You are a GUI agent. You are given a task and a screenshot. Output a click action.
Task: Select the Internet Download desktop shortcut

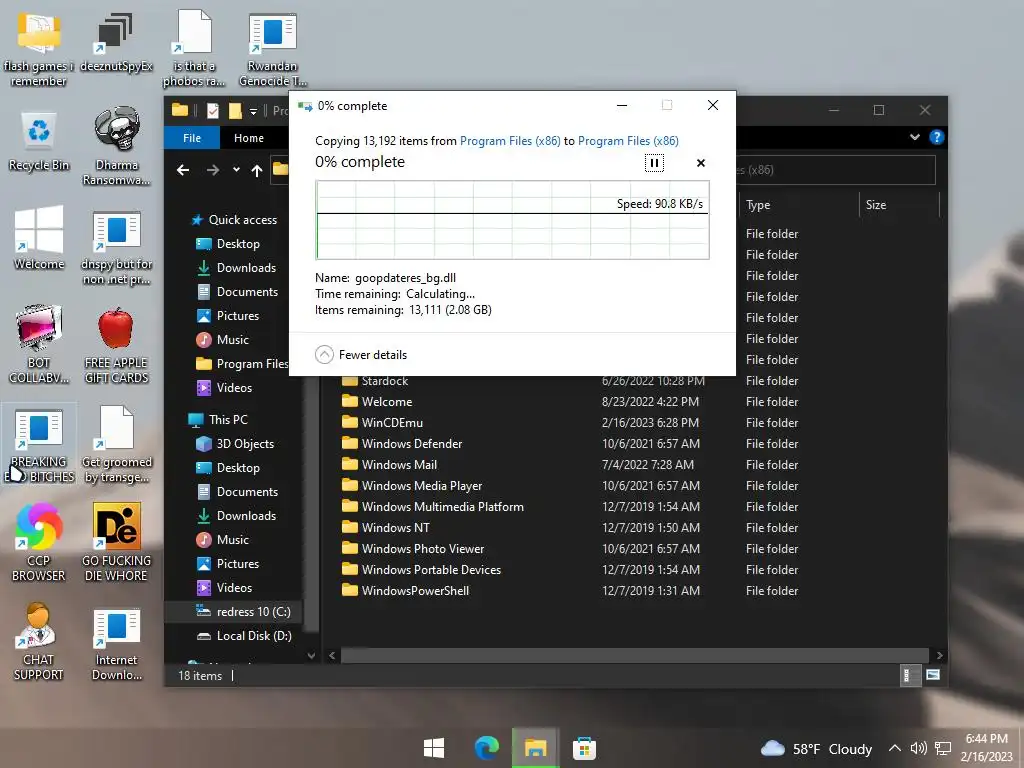pos(116,645)
